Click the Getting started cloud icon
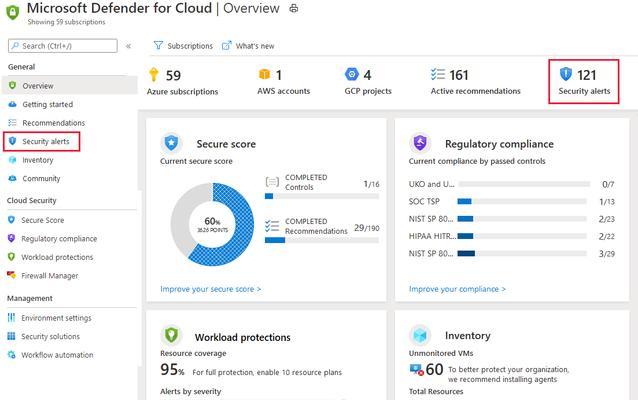 click(x=13, y=105)
